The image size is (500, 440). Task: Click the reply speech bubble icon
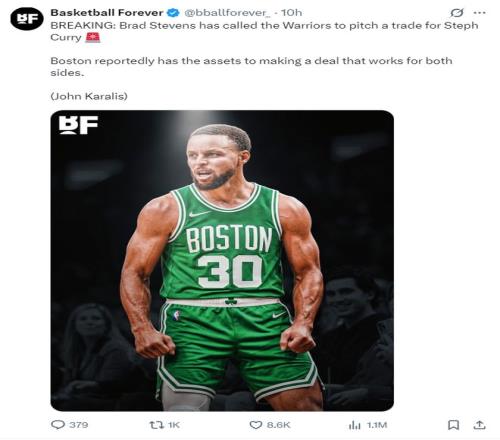tap(58, 425)
